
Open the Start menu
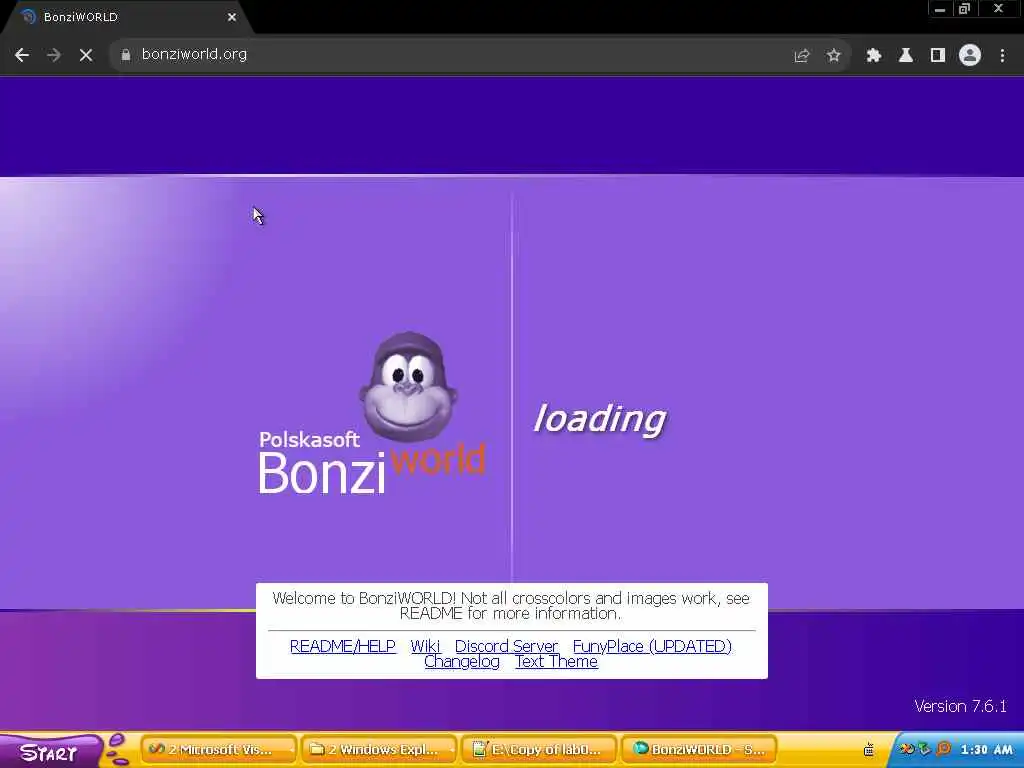(50, 752)
